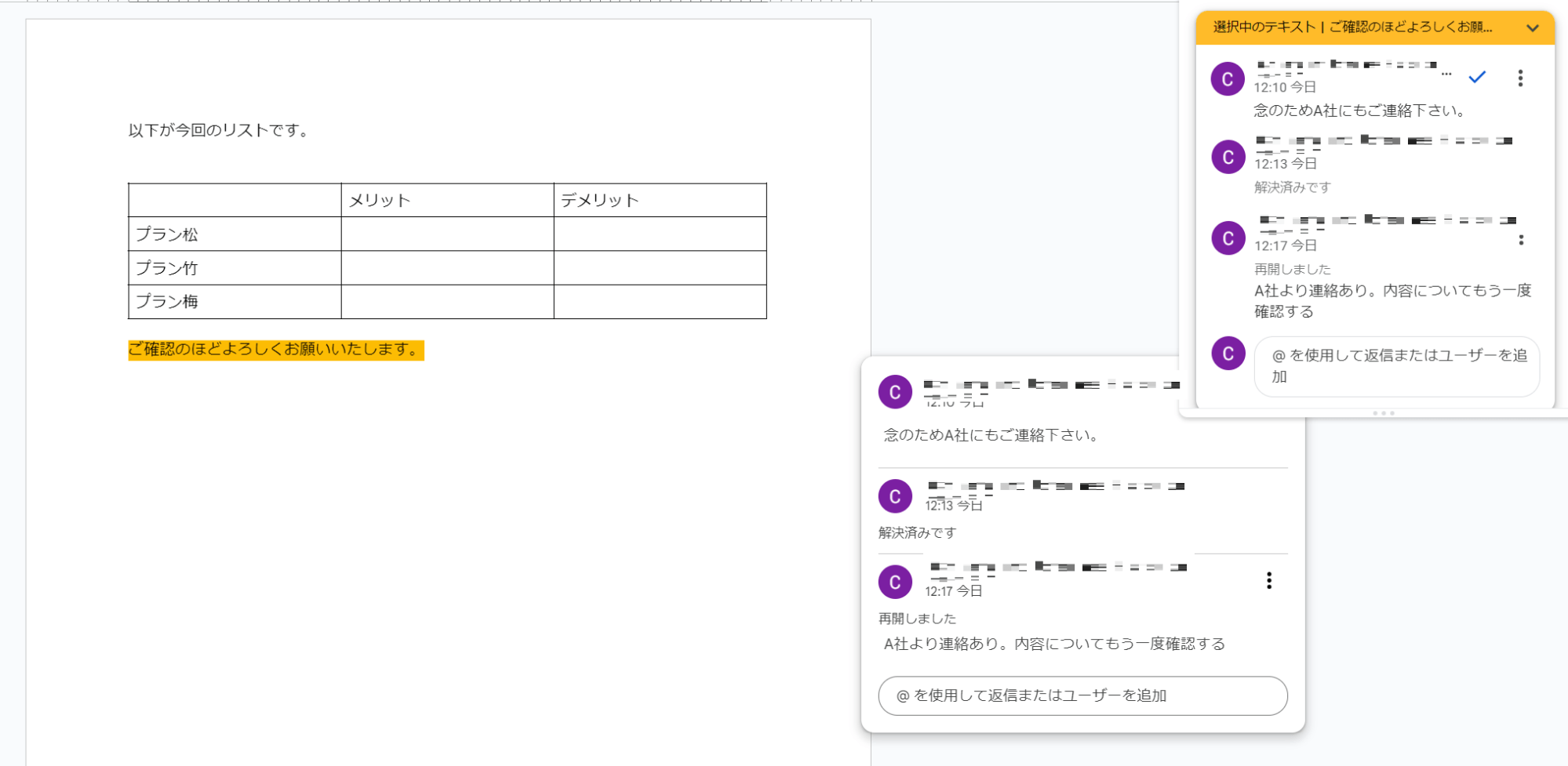
Task: Open options for 12:17 comment in top-right panel
Action: [1521, 240]
